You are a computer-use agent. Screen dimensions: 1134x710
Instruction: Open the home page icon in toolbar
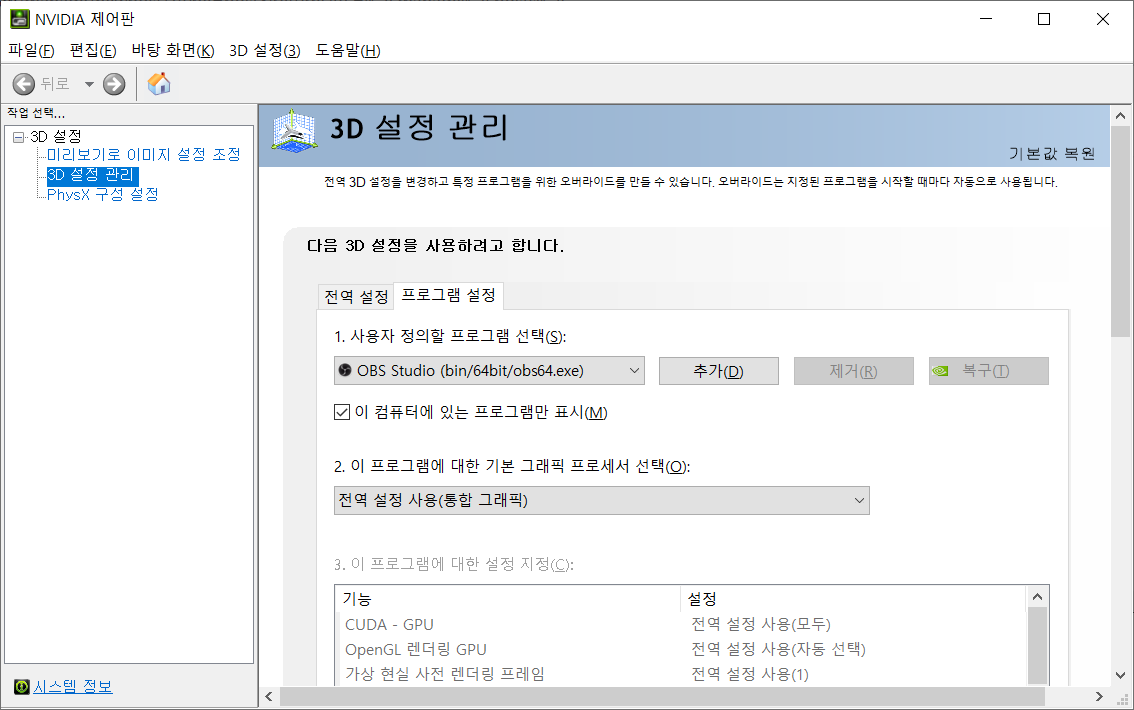(159, 84)
